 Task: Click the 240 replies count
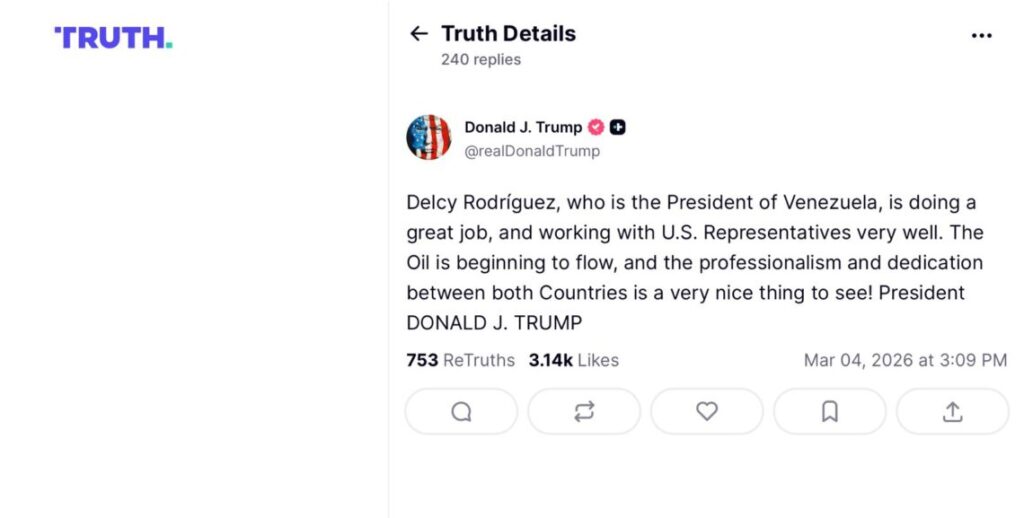coord(481,59)
